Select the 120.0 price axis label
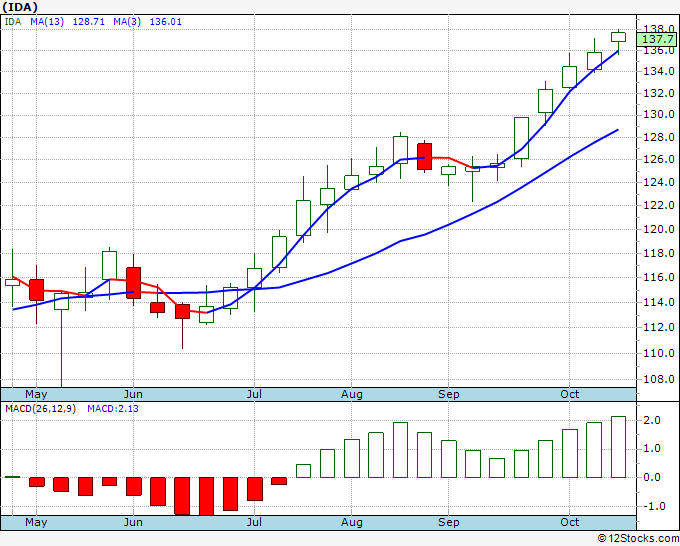Viewport: 680px width, 546px height. 659,229
